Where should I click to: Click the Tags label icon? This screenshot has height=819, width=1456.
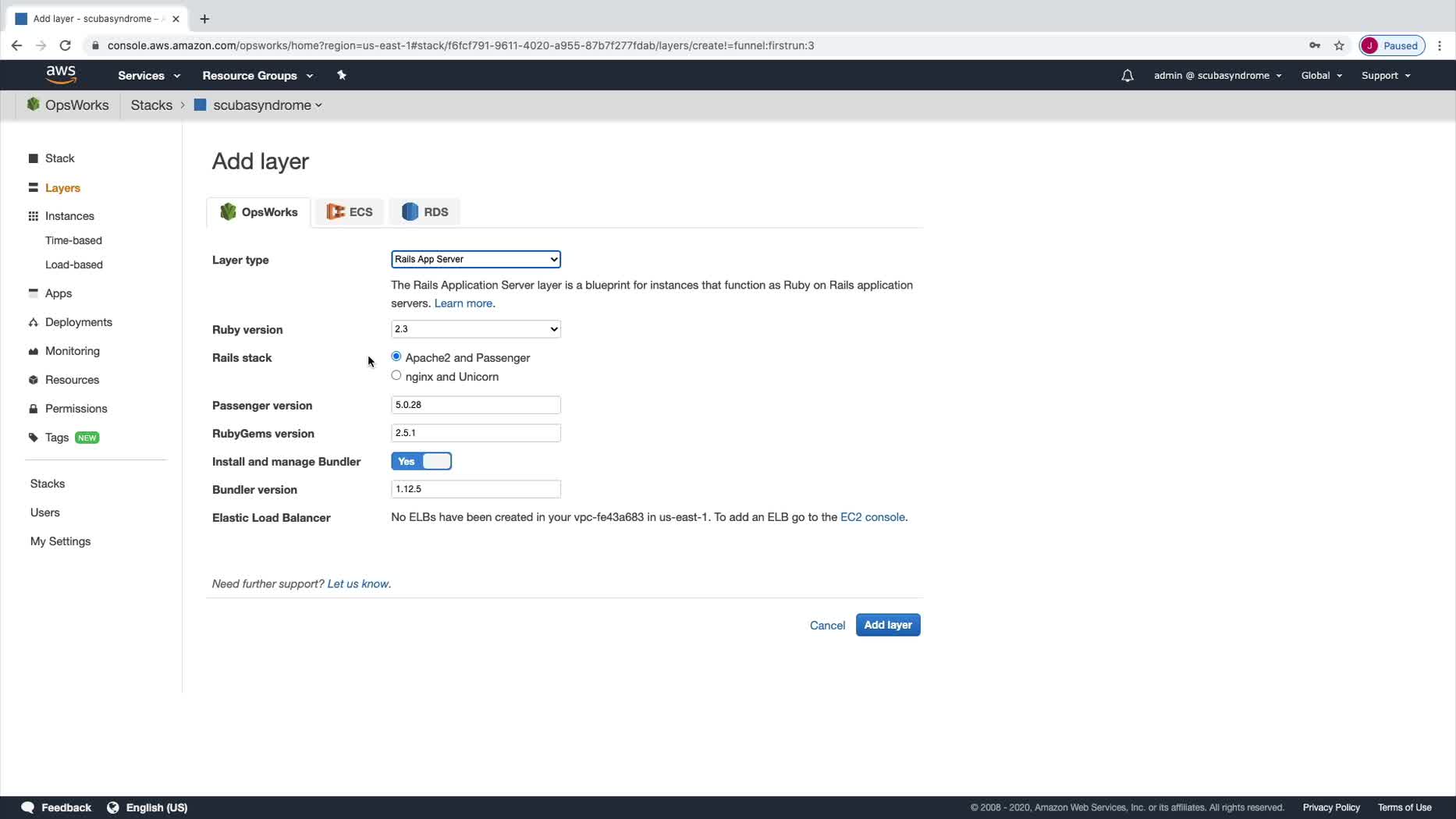[34, 438]
